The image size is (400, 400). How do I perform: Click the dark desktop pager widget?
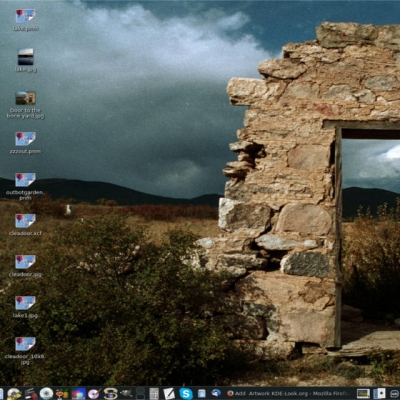click(140, 394)
